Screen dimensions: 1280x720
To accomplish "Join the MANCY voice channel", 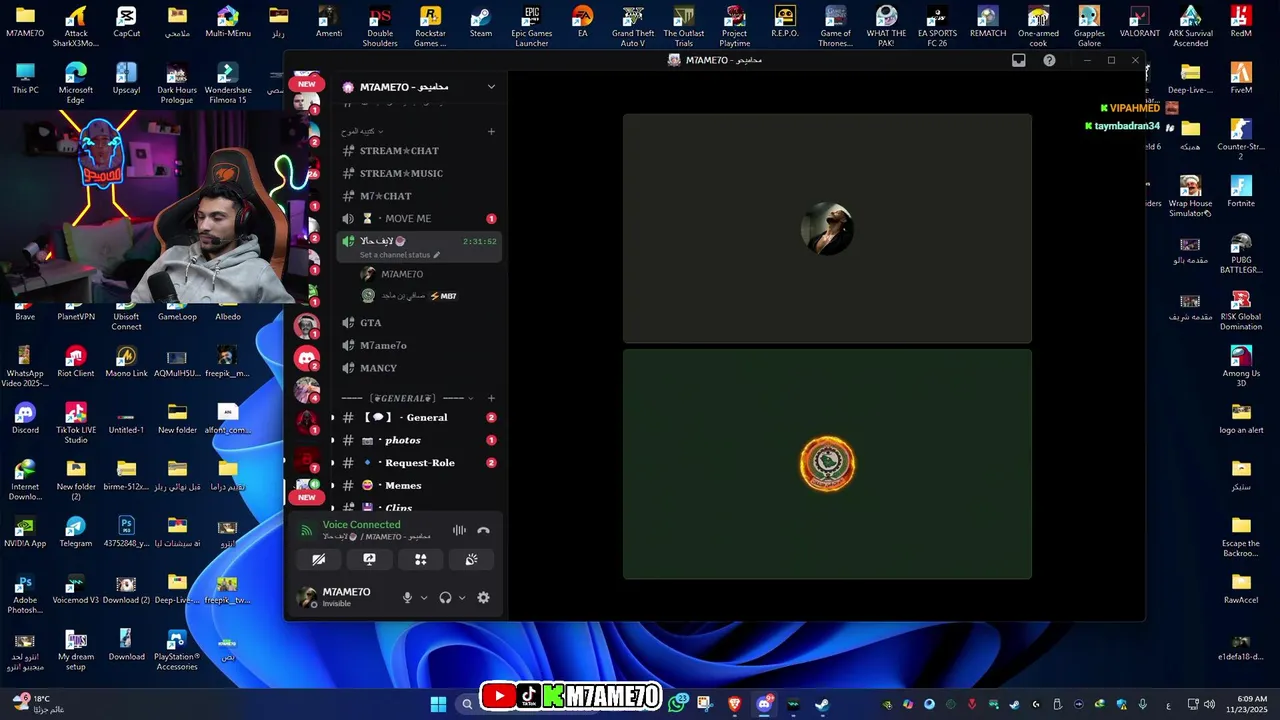I will tap(419, 368).
